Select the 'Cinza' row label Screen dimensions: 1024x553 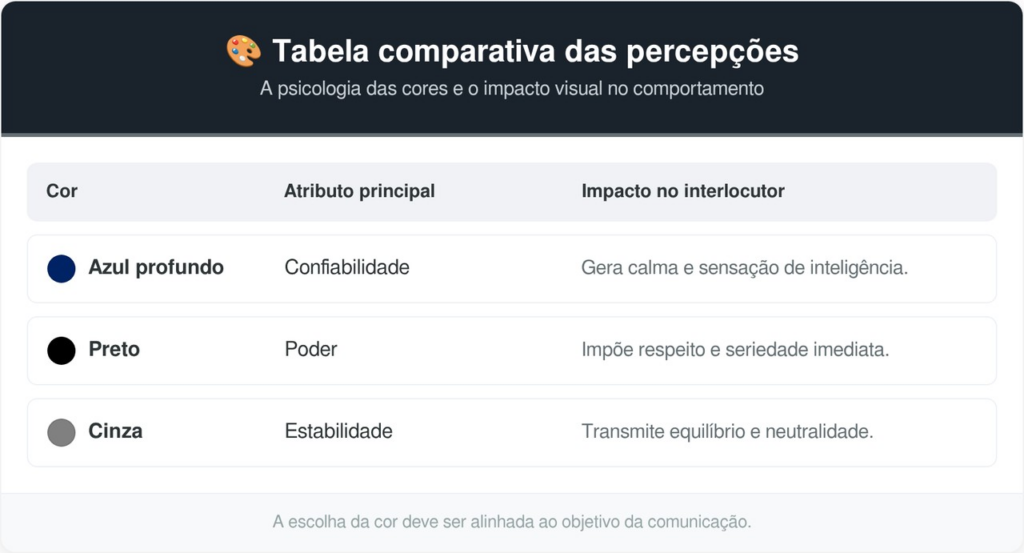click(x=116, y=432)
